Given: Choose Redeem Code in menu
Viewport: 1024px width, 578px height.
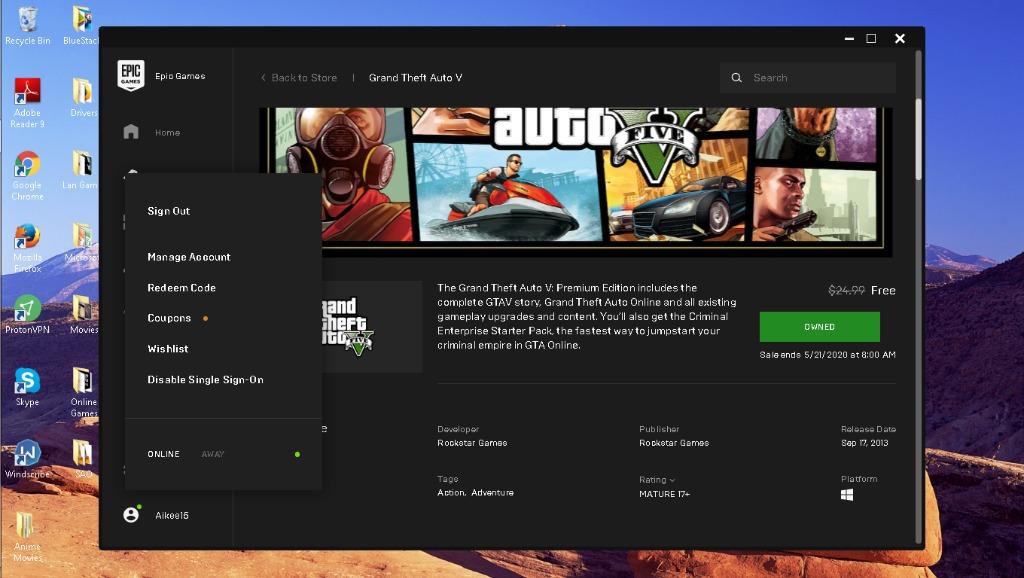Looking at the screenshot, I should [x=182, y=287].
